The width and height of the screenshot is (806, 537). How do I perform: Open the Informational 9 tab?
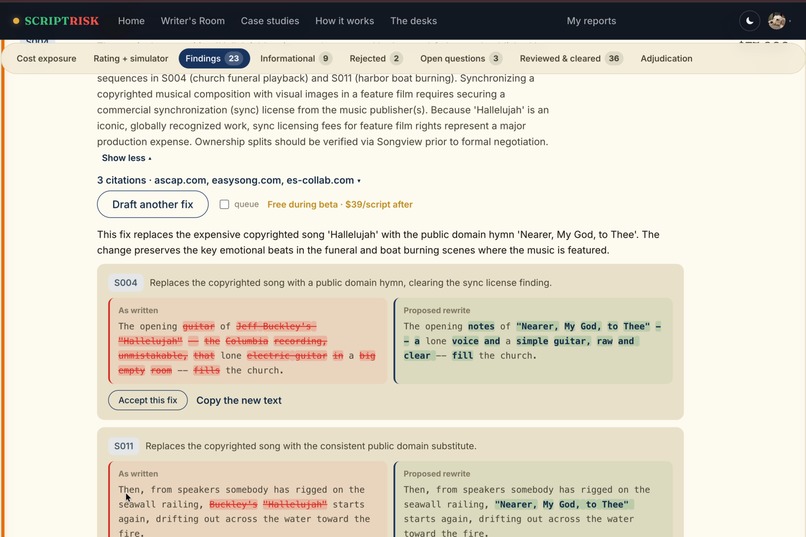tap(296, 59)
